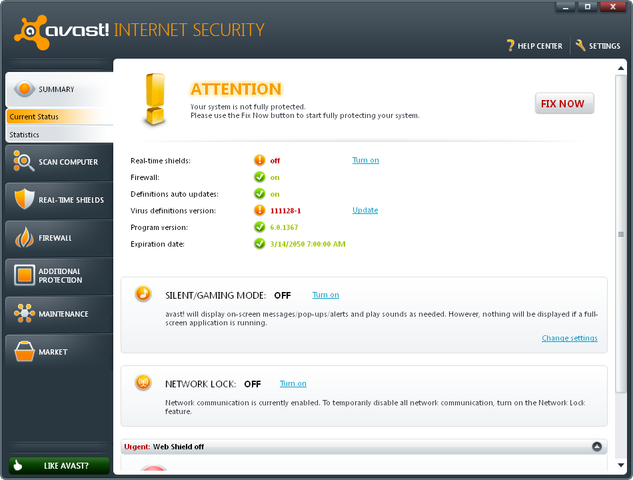The image size is (633, 480).
Task: Turn on Silent/Gaming Mode
Action: pyautogui.click(x=325, y=295)
